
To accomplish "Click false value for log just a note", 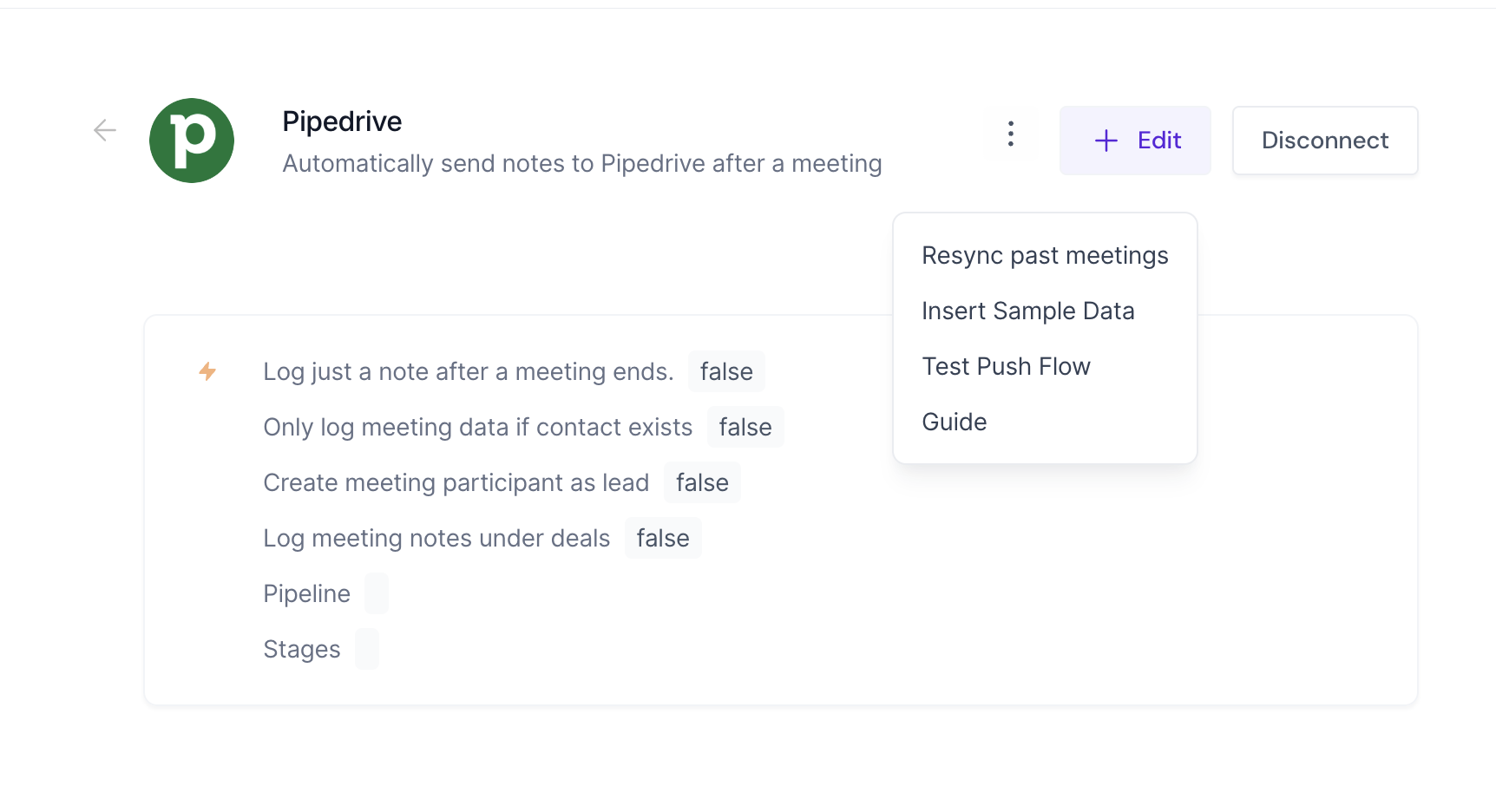I will click(x=725, y=372).
